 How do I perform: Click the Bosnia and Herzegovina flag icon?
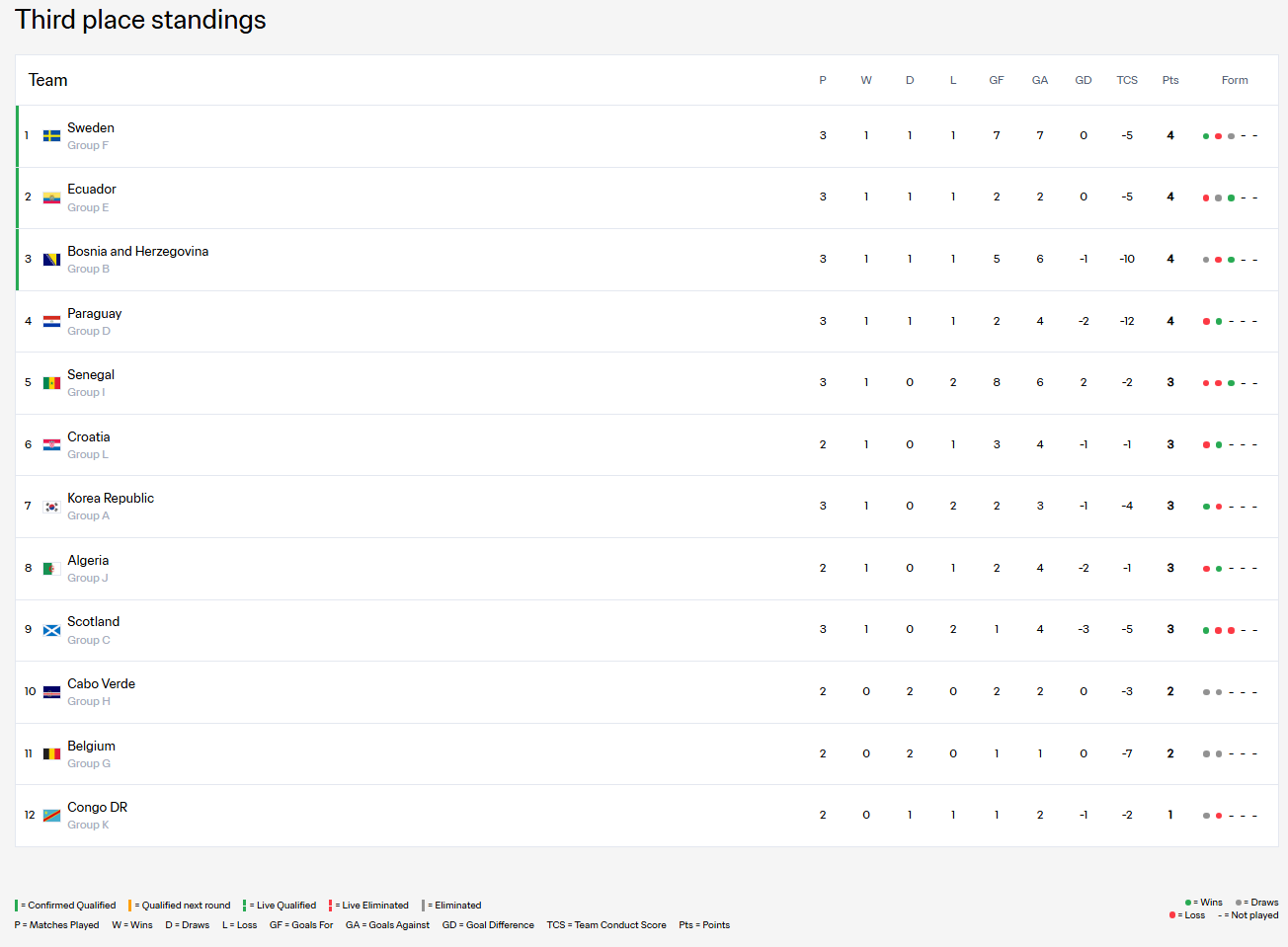(51, 260)
